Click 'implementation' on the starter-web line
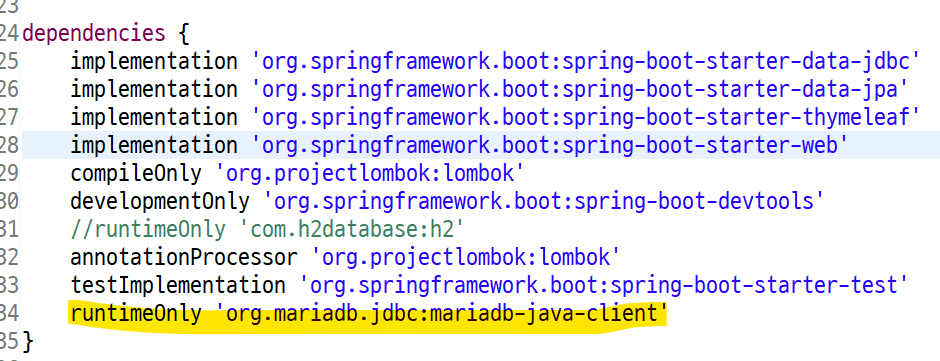This screenshot has width=940, height=361. pos(154,145)
